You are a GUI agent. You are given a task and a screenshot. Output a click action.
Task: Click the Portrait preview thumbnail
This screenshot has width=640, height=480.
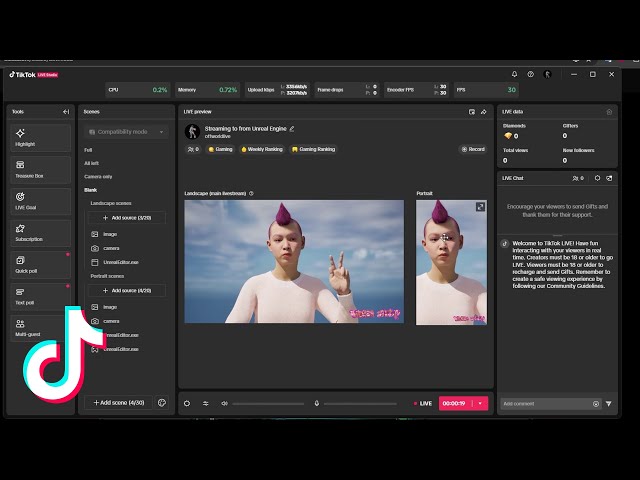[x=451, y=262]
